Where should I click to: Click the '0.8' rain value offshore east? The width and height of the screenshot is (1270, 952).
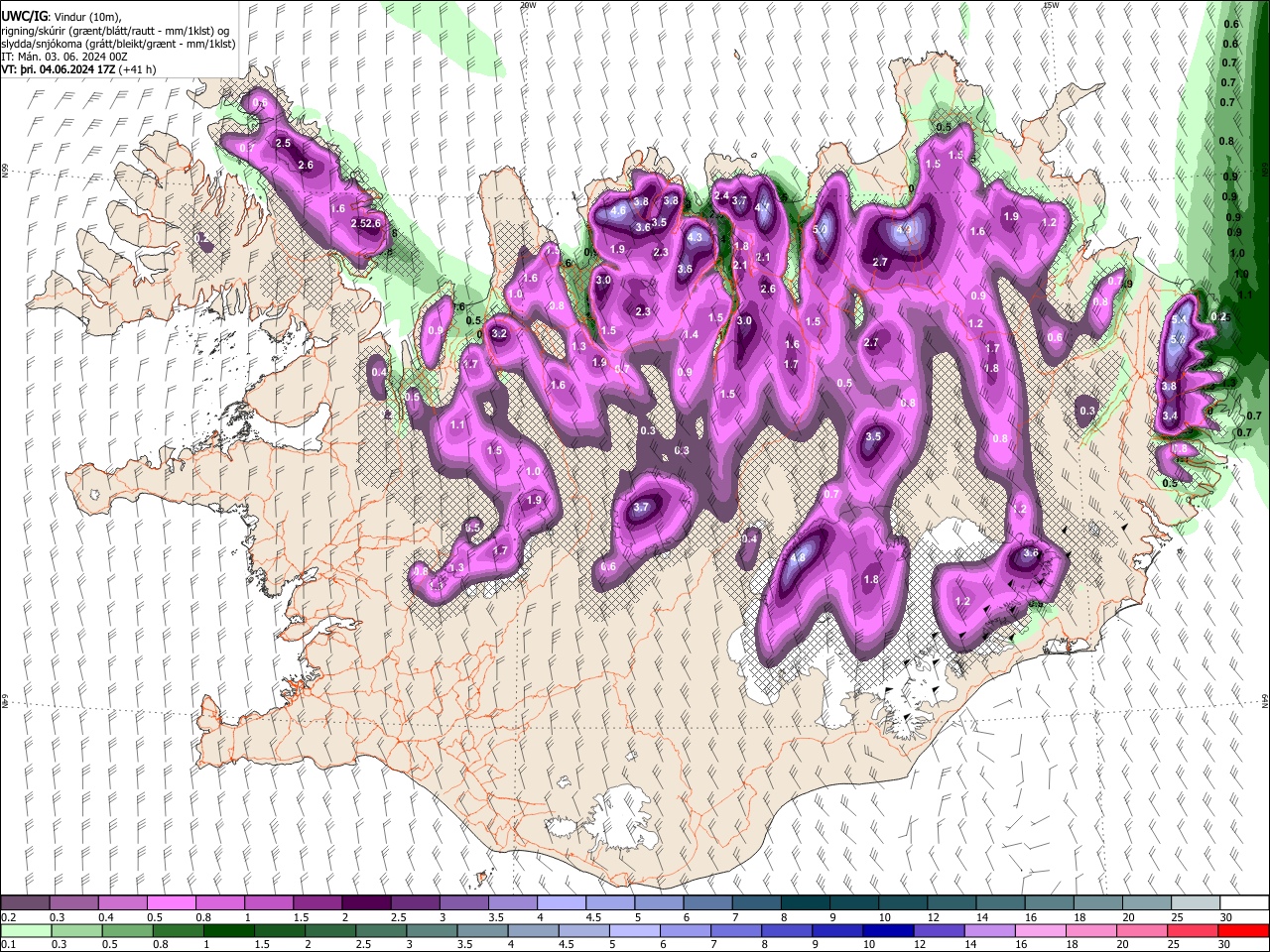tap(1226, 141)
